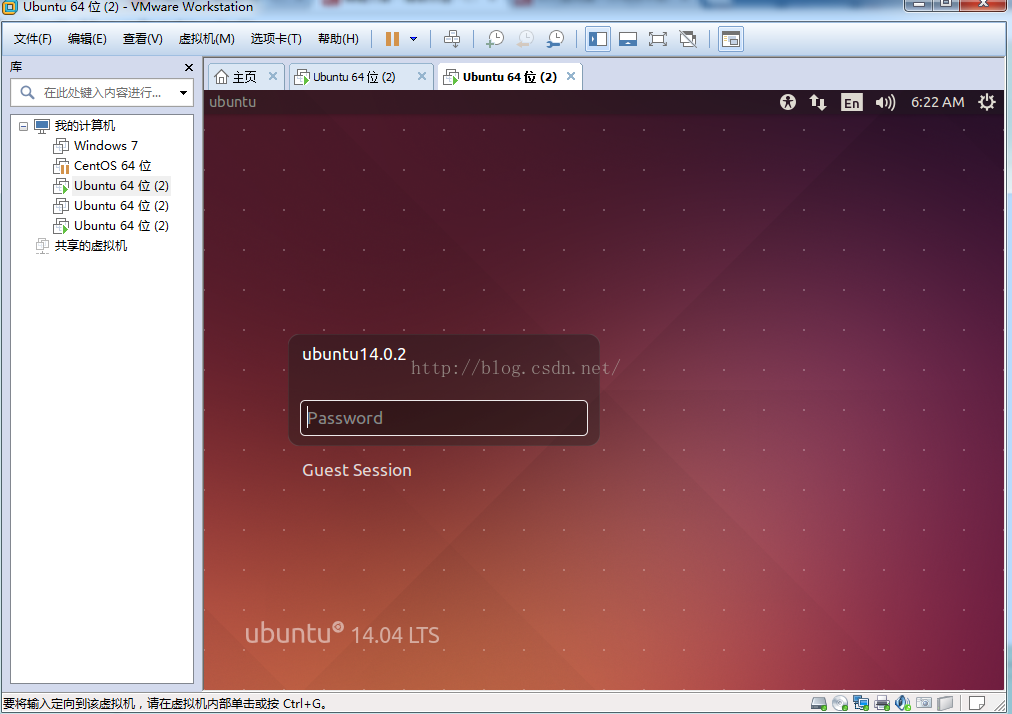Image resolution: width=1012 pixels, height=714 pixels.
Task: Select the CentOS 64 位 virtual machine
Action: (113, 165)
